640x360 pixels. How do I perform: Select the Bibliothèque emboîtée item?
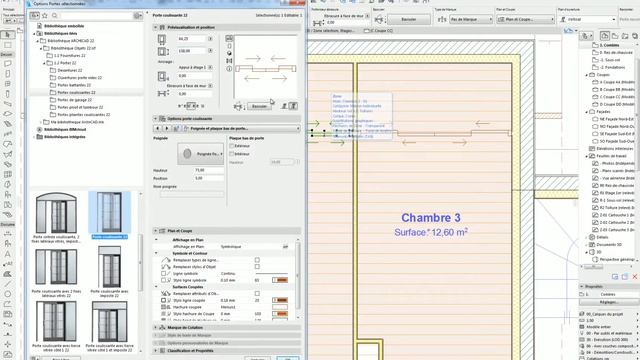click(x=64, y=26)
